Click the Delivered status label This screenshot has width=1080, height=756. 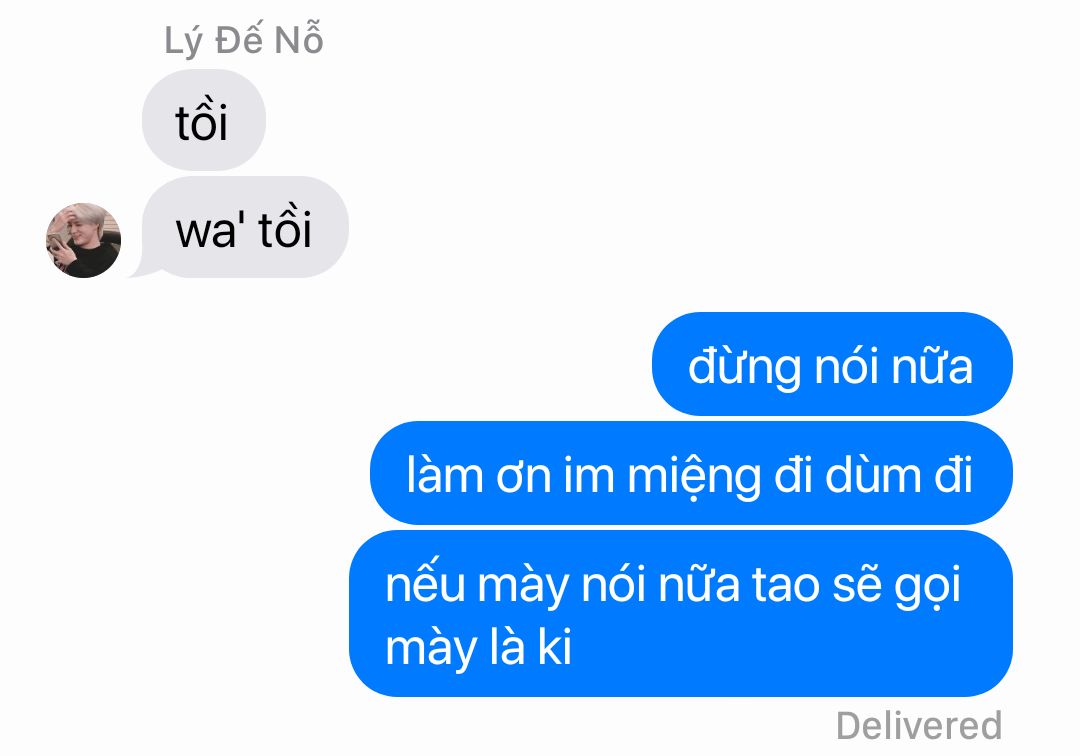[x=919, y=726]
